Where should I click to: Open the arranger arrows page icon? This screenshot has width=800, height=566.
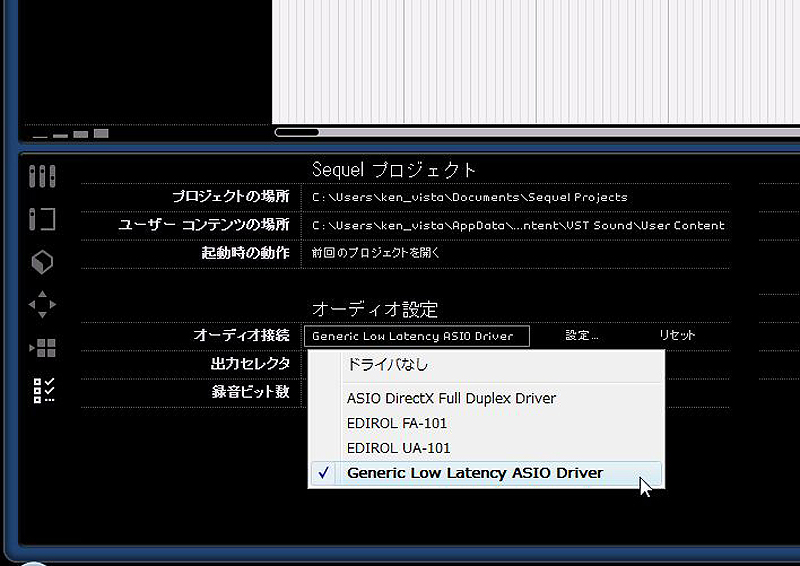tap(42, 305)
